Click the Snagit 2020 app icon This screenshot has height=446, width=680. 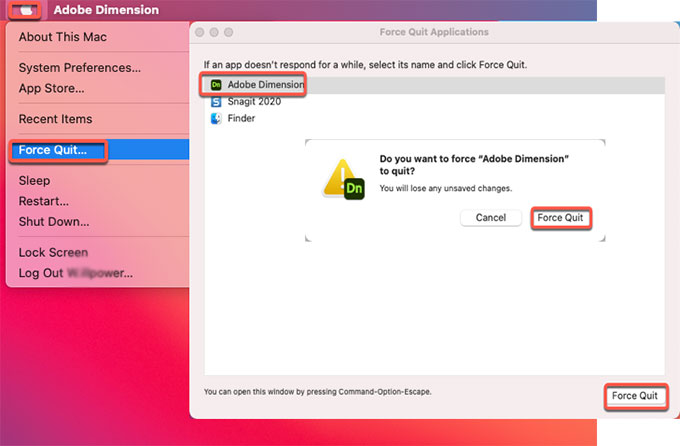coord(216,102)
